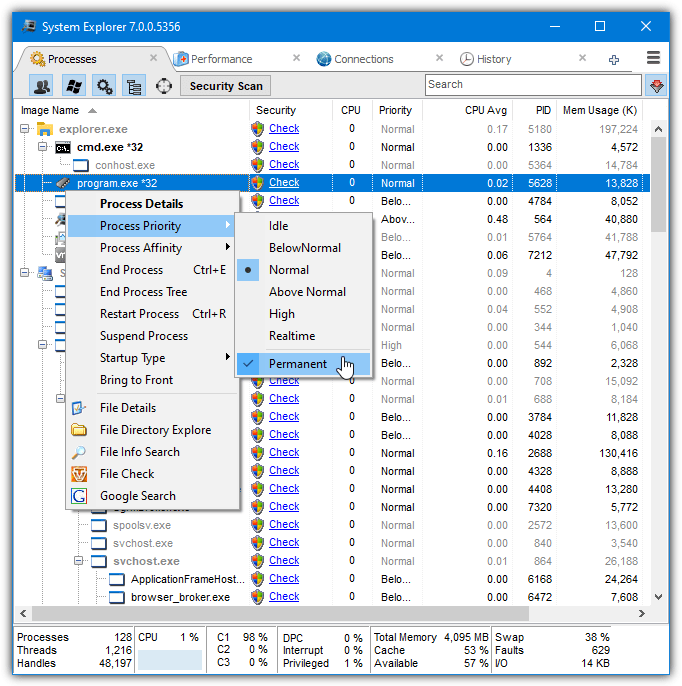Click the services gear toolbar icon
The height and width of the screenshot is (686, 682).
click(x=104, y=86)
